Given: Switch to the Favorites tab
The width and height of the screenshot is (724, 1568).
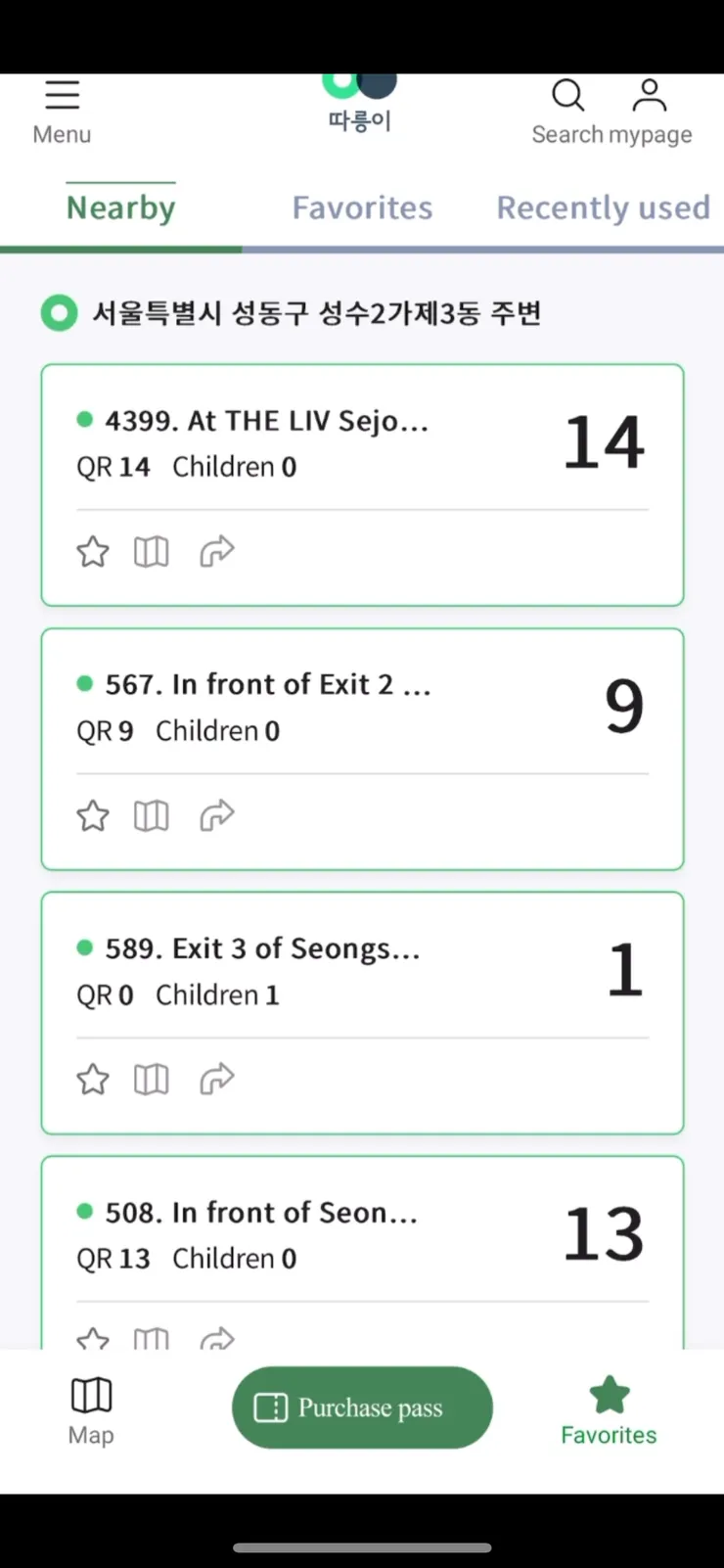Looking at the screenshot, I should coord(362,208).
